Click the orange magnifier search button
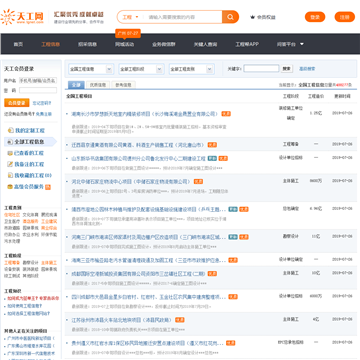360x360 pixels. 230,17
